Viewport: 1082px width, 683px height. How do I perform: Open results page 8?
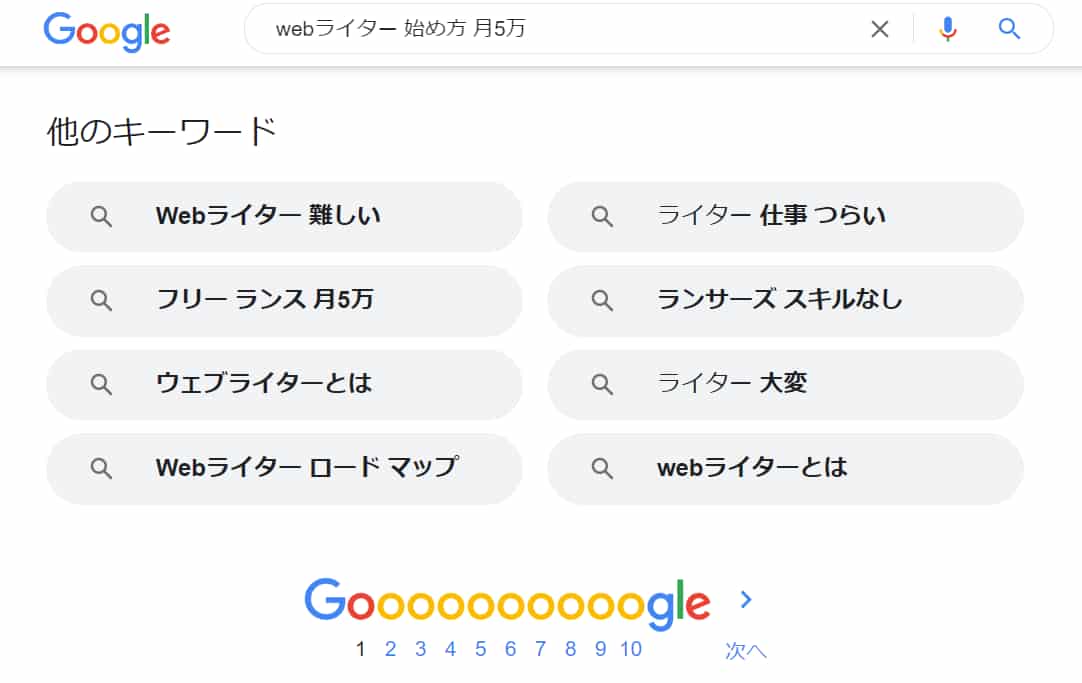point(570,649)
